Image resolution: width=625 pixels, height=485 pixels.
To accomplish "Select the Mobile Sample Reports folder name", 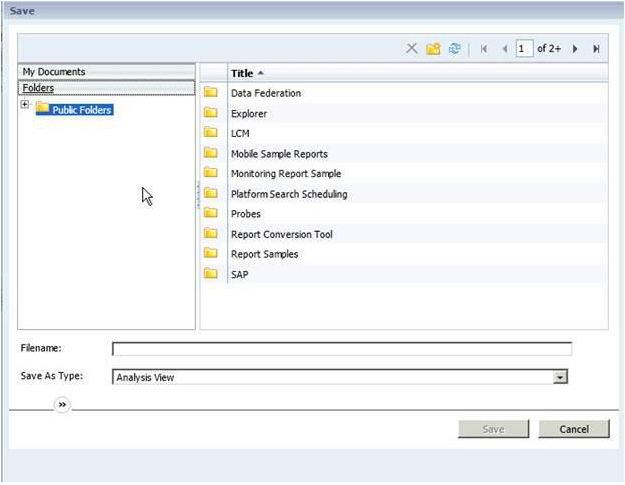I will tap(279, 154).
